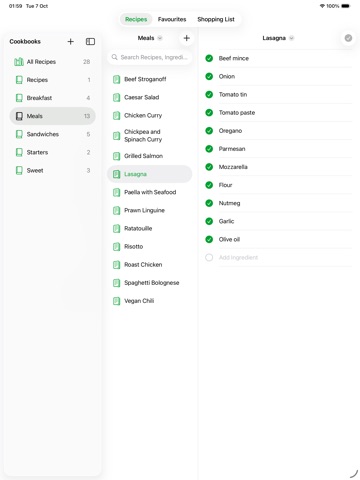Viewport: 360px width, 480px height.
Task: Click the Vegan Chili recipe icon
Action: pos(116,301)
